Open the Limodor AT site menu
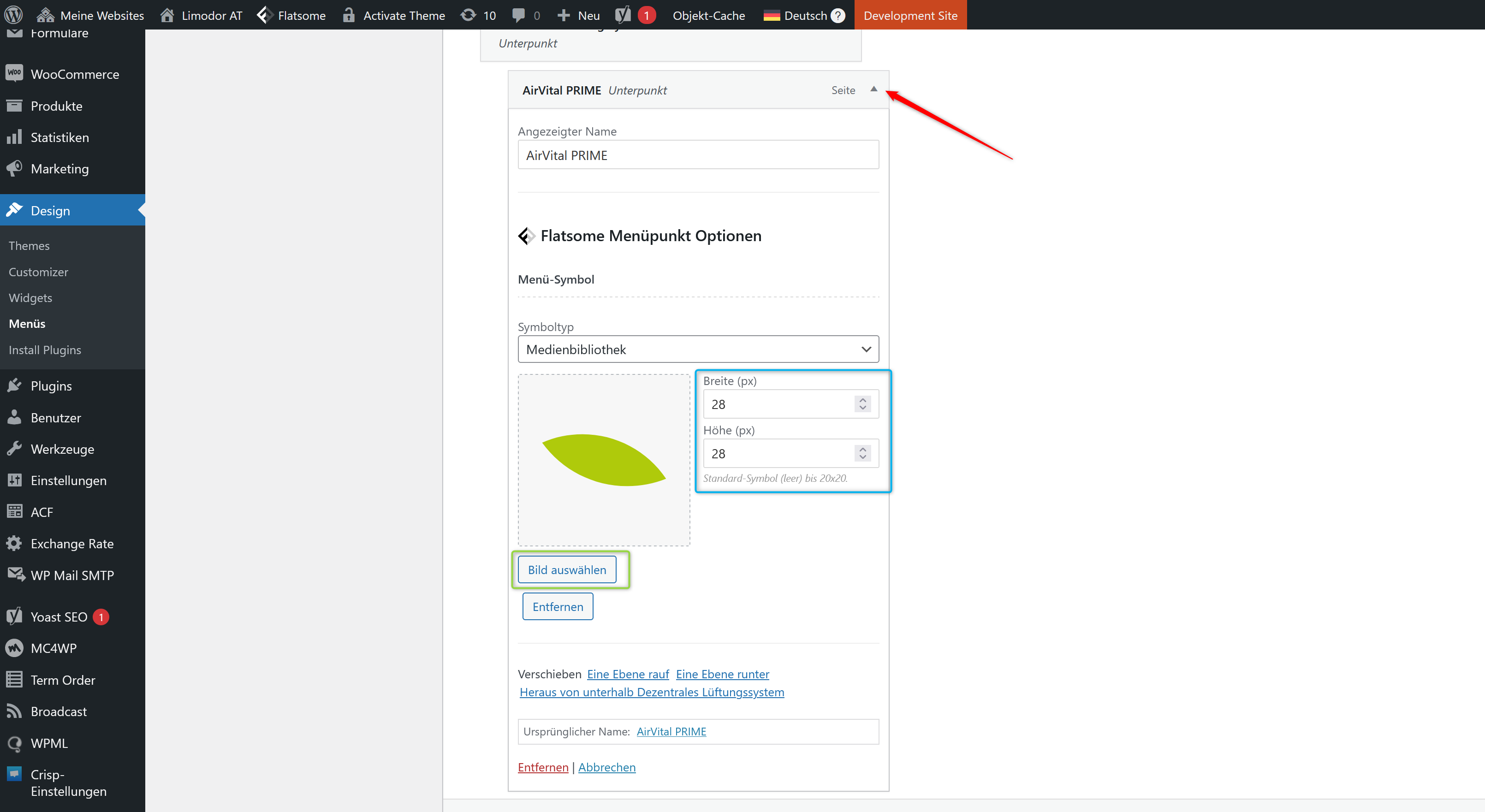This screenshot has width=1485, height=812. click(201, 16)
